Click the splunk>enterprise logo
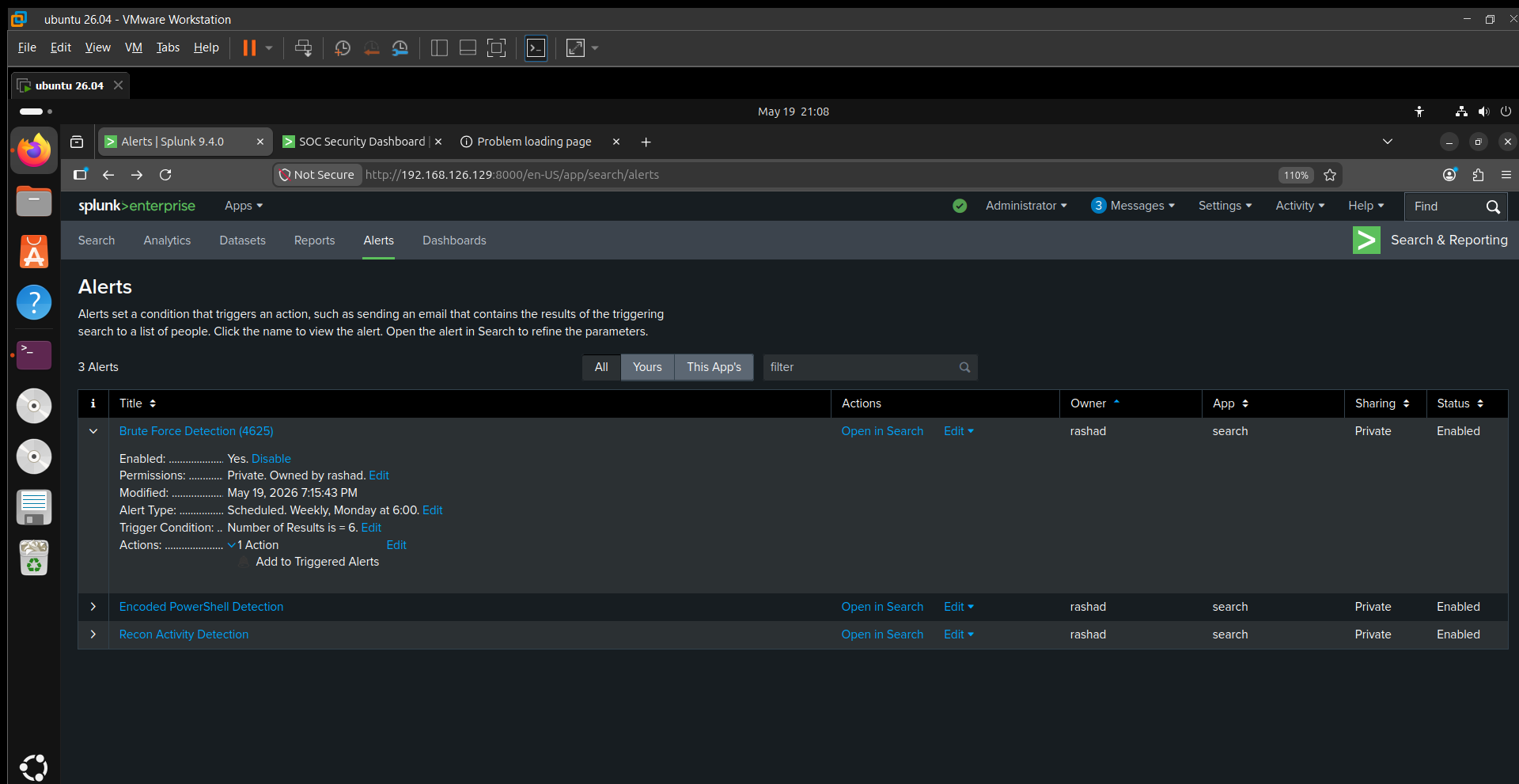This screenshot has height=784, width=1519. tap(137, 206)
